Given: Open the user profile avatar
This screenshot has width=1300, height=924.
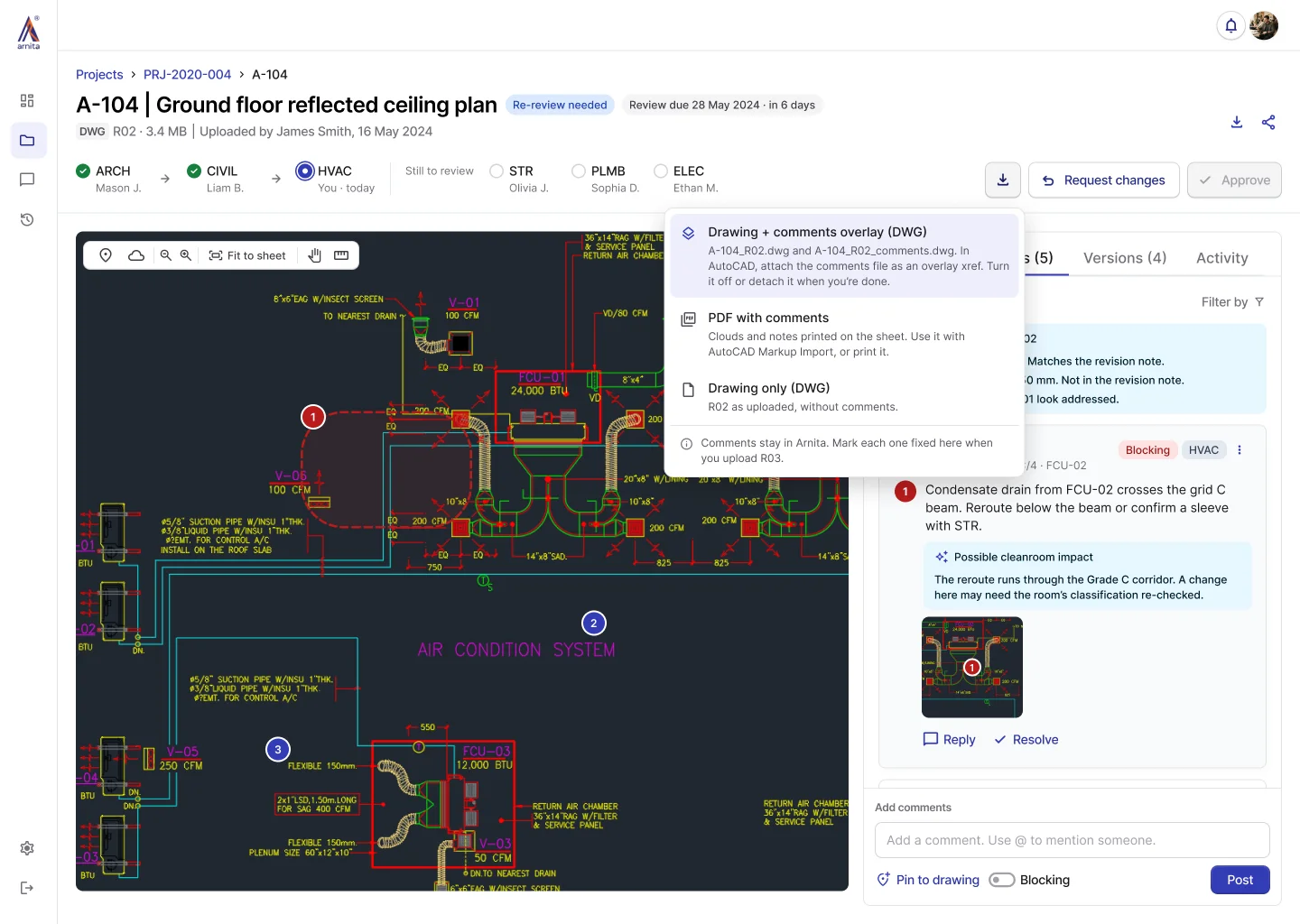Looking at the screenshot, I should pyautogui.click(x=1264, y=25).
